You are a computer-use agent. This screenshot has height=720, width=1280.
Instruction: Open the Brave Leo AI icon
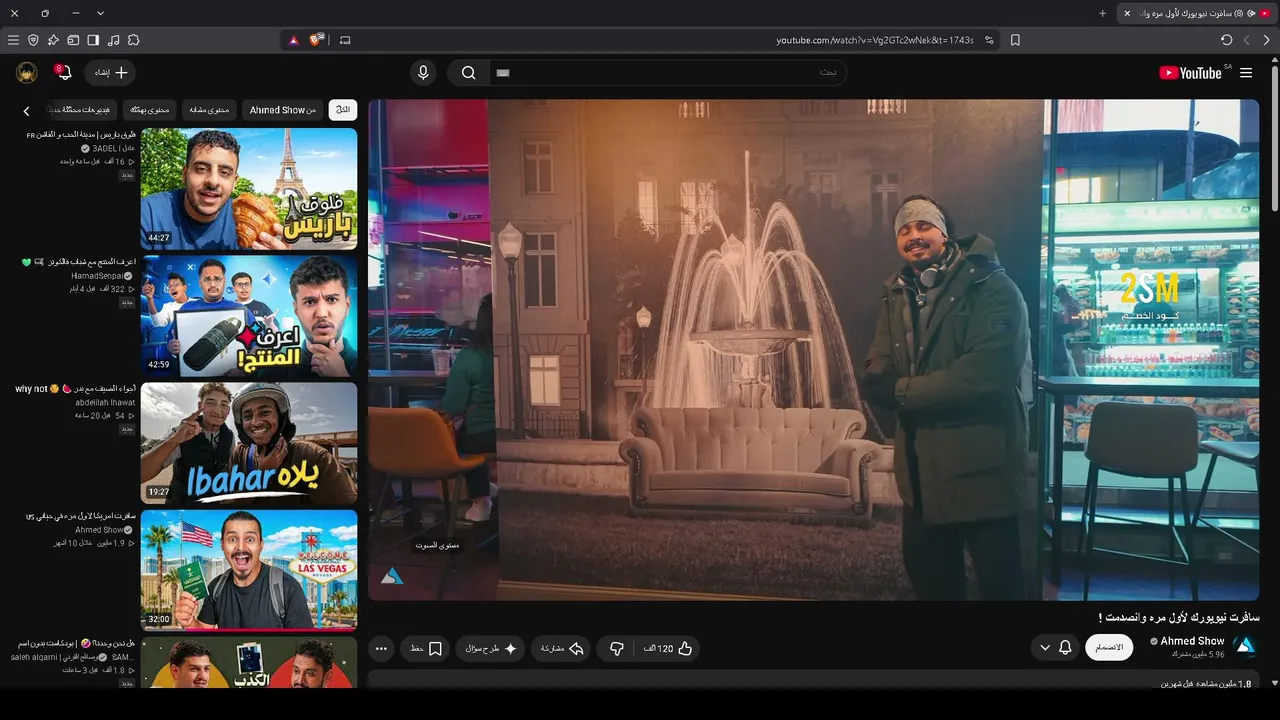[53, 40]
